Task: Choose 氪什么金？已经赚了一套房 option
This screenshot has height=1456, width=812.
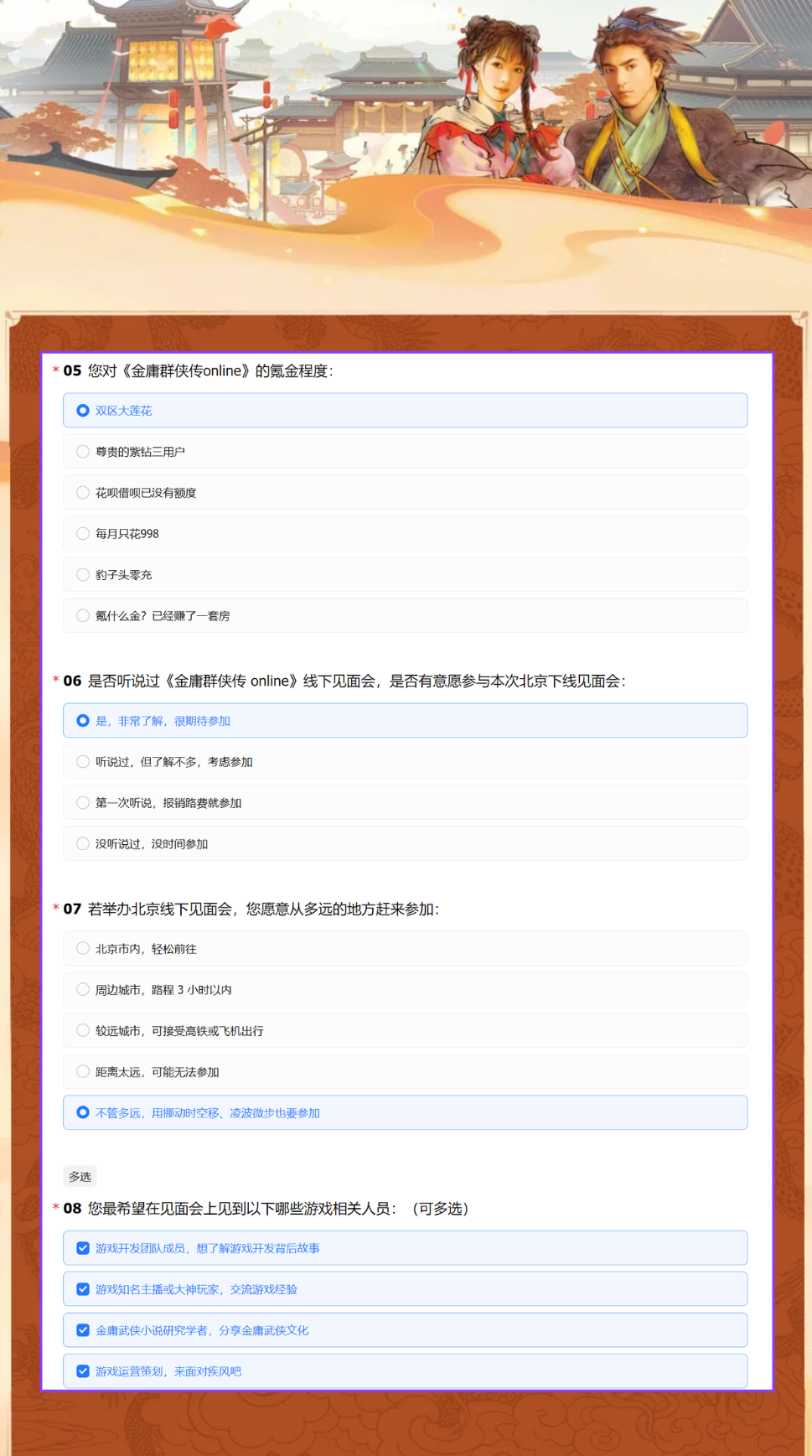Action: click(405, 616)
